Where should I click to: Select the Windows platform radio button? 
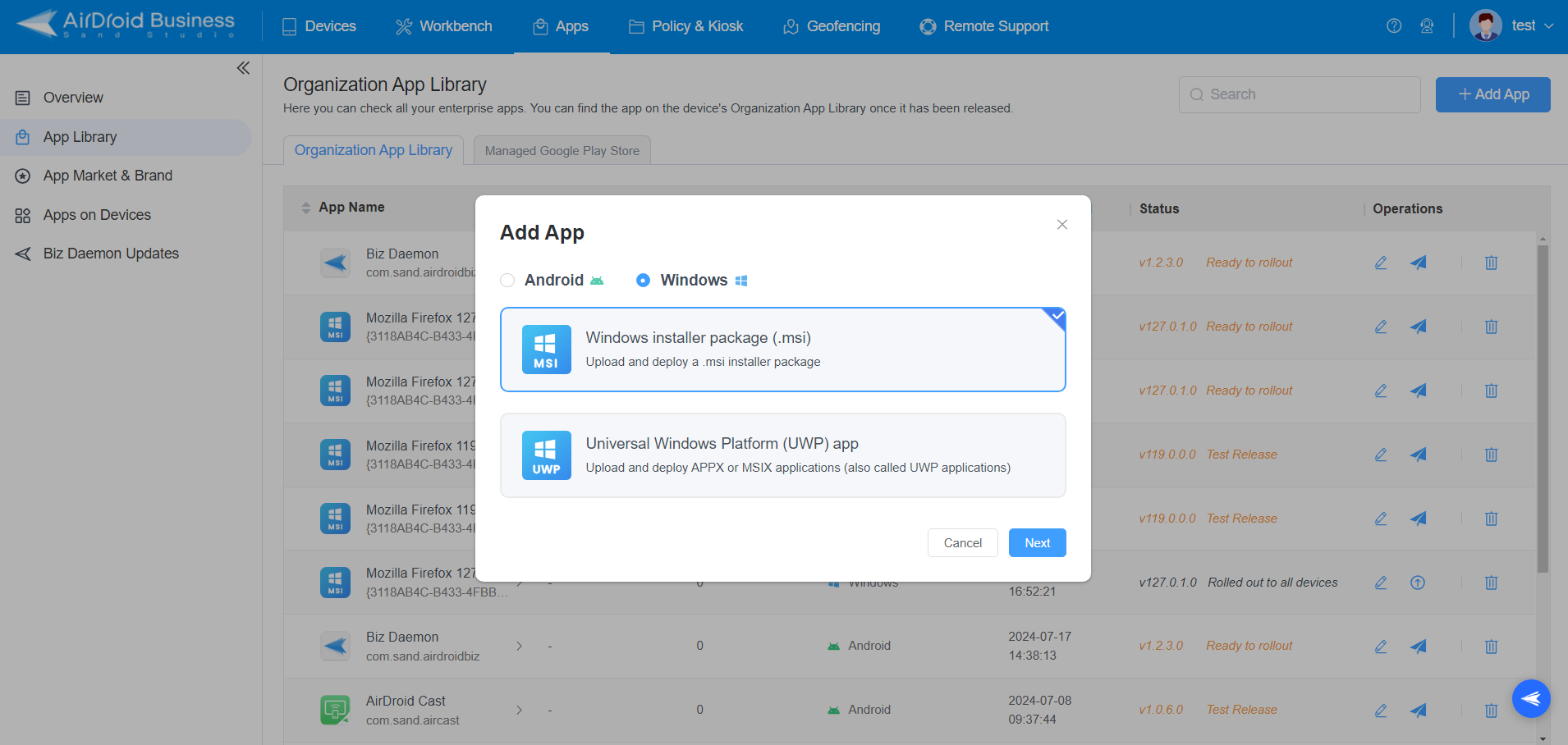642,280
